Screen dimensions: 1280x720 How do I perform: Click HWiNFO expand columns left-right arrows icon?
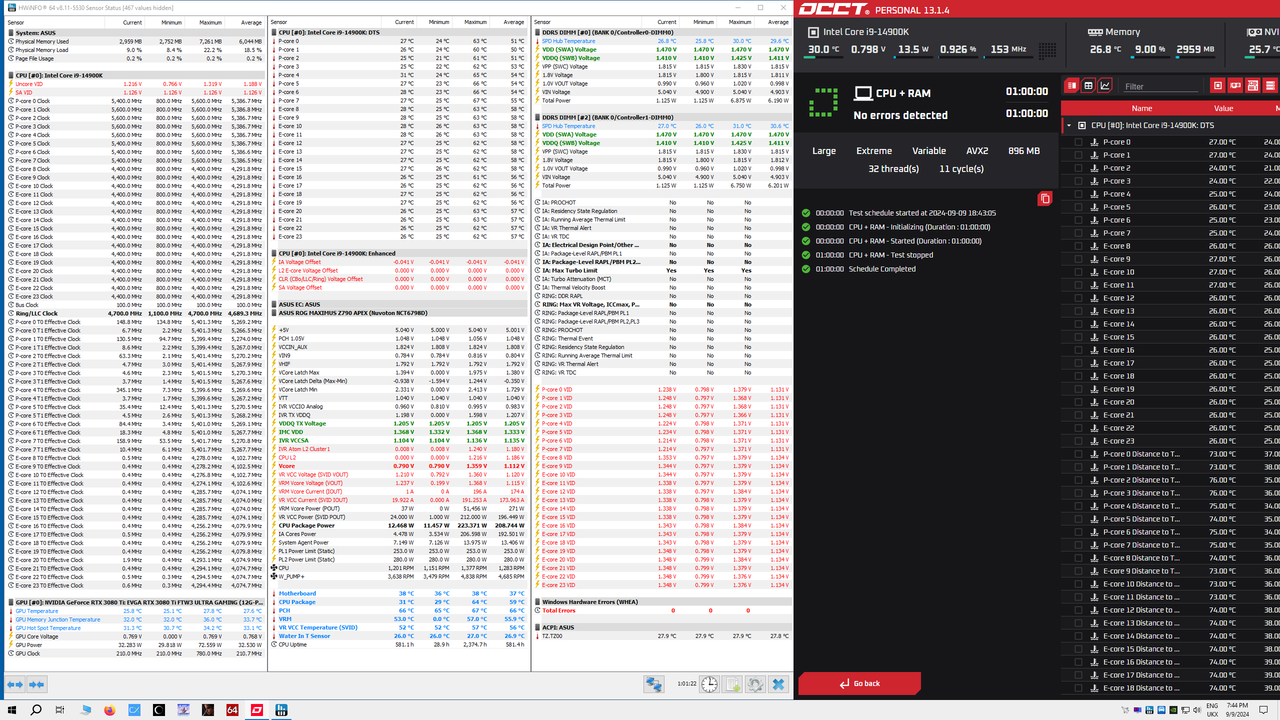pyautogui.click(x=16, y=685)
